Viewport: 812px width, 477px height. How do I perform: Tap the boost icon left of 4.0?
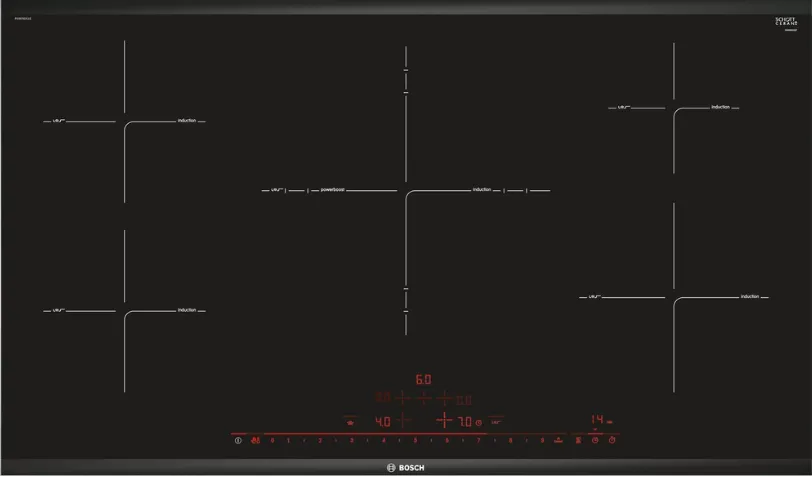[x=350, y=422]
